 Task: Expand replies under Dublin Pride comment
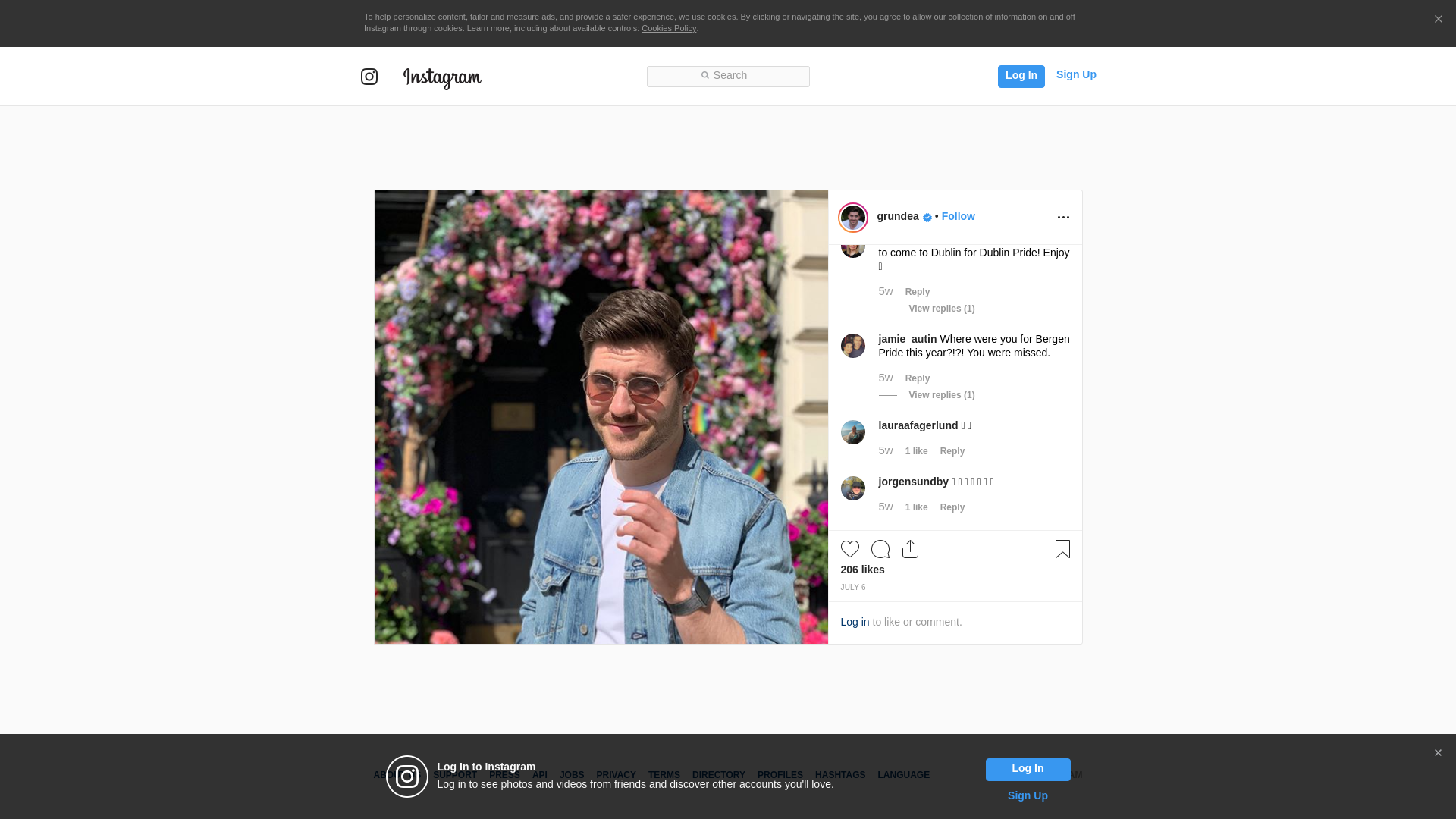941,309
